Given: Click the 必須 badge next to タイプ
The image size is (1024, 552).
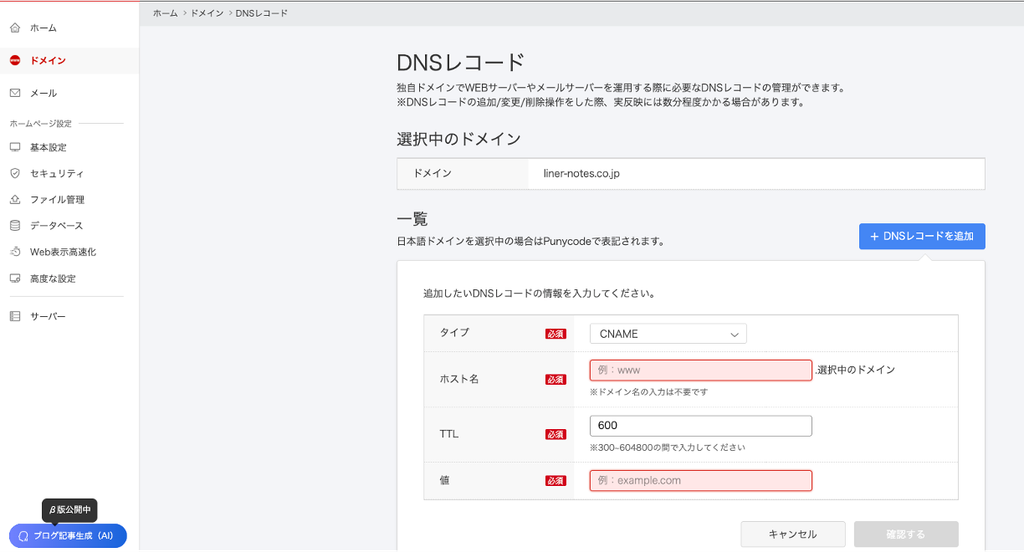Looking at the screenshot, I should (x=556, y=334).
